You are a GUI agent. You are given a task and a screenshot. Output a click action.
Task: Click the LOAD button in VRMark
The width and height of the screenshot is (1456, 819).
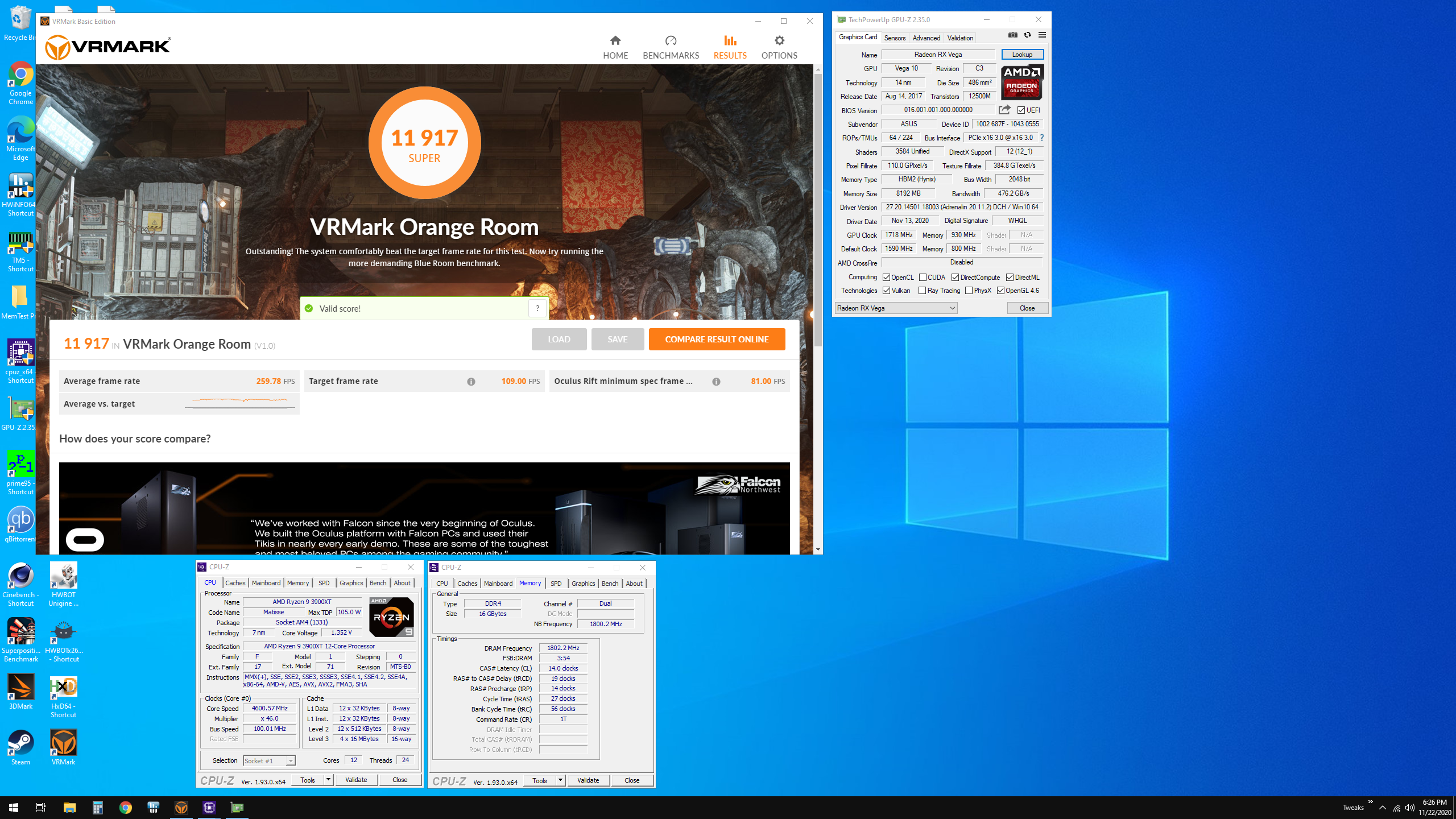(x=559, y=340)
